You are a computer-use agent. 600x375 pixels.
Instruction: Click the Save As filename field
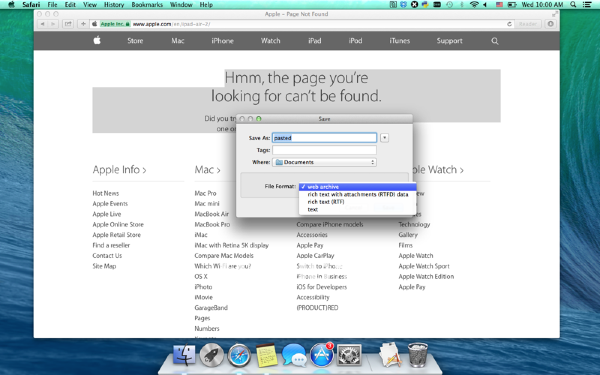click(x=324, y=138)
